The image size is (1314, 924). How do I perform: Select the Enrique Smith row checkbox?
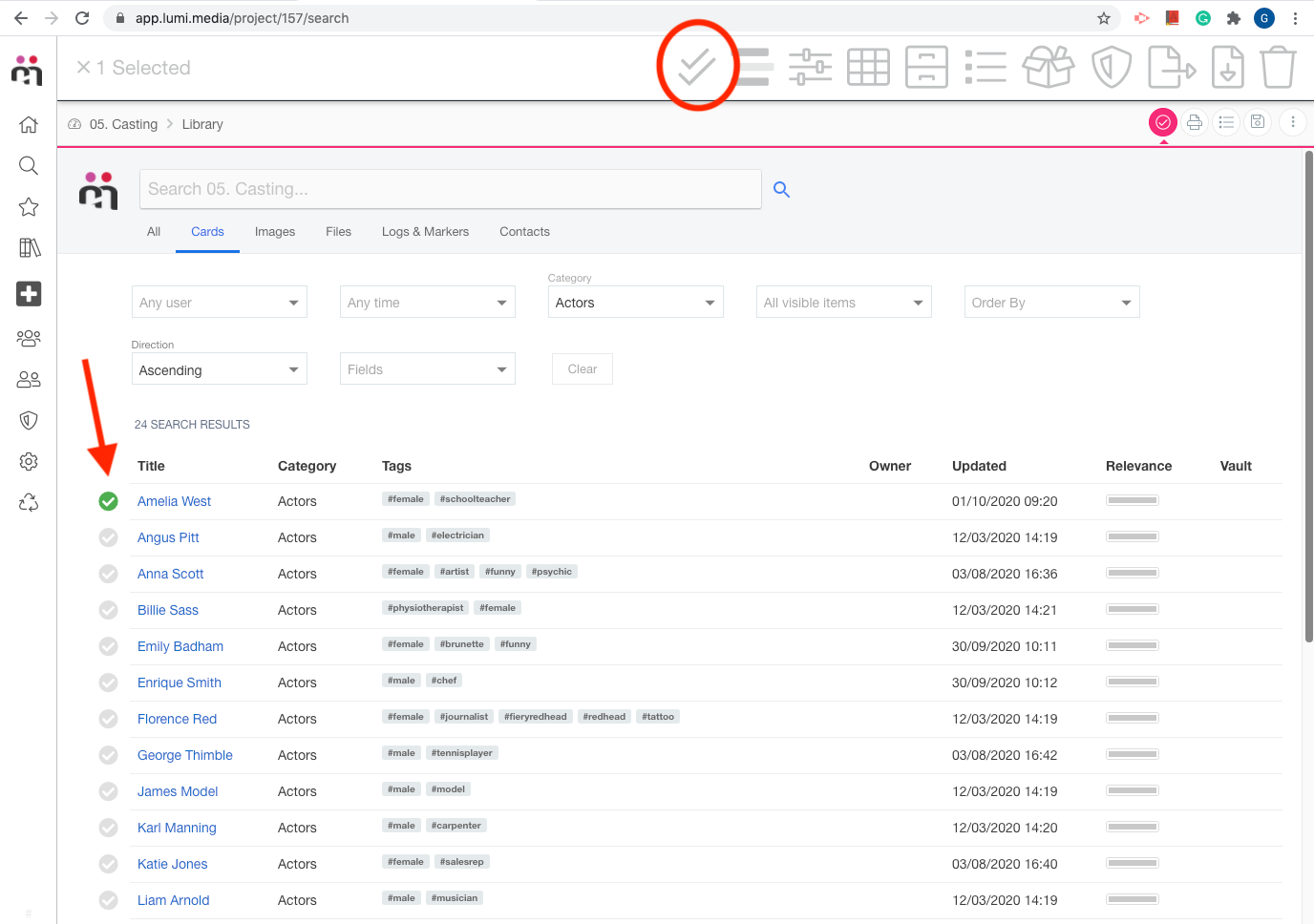click(109, 682)
